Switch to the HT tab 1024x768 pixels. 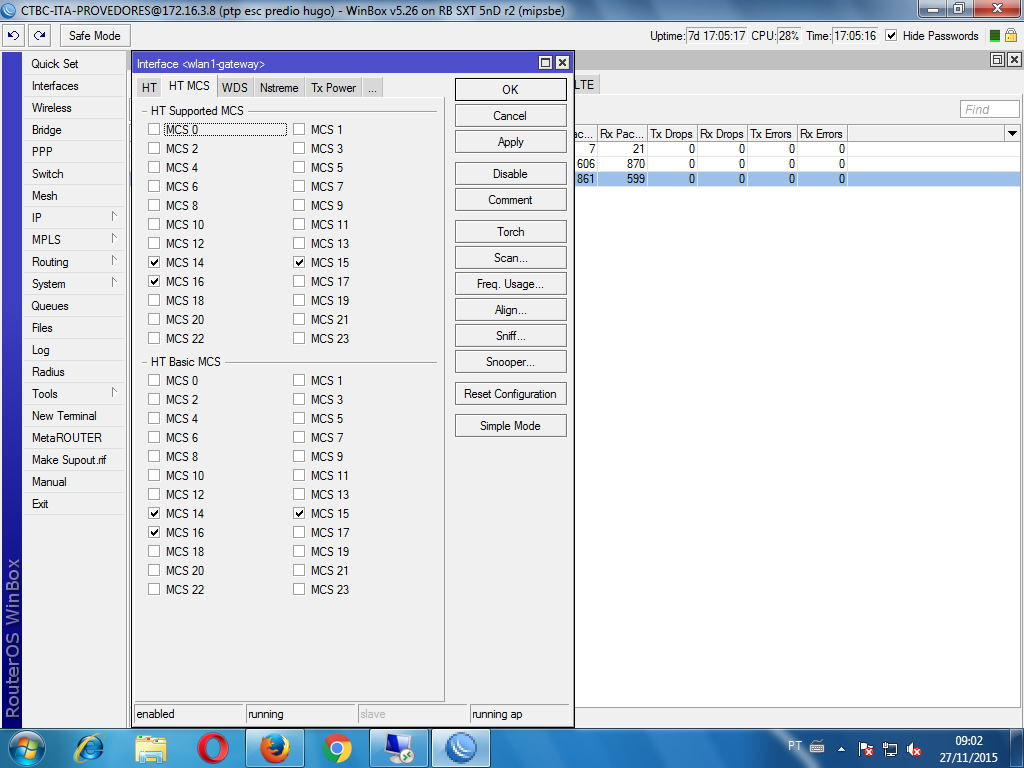tap(150, 88)
